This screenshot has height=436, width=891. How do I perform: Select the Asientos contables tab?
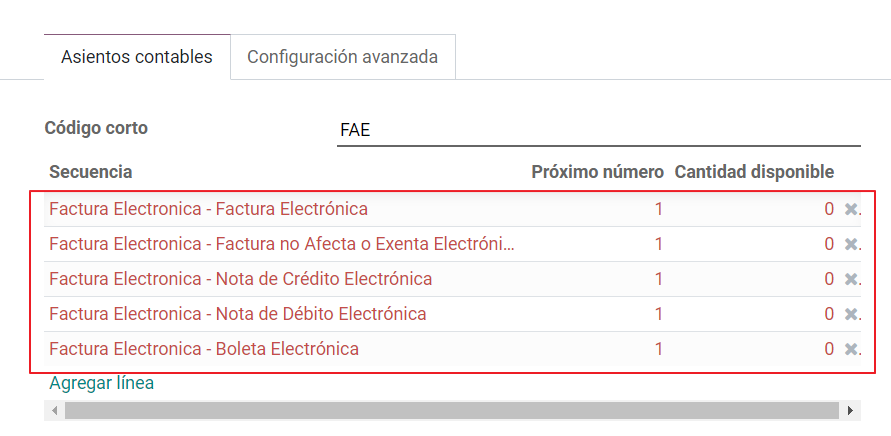point(137,57)
